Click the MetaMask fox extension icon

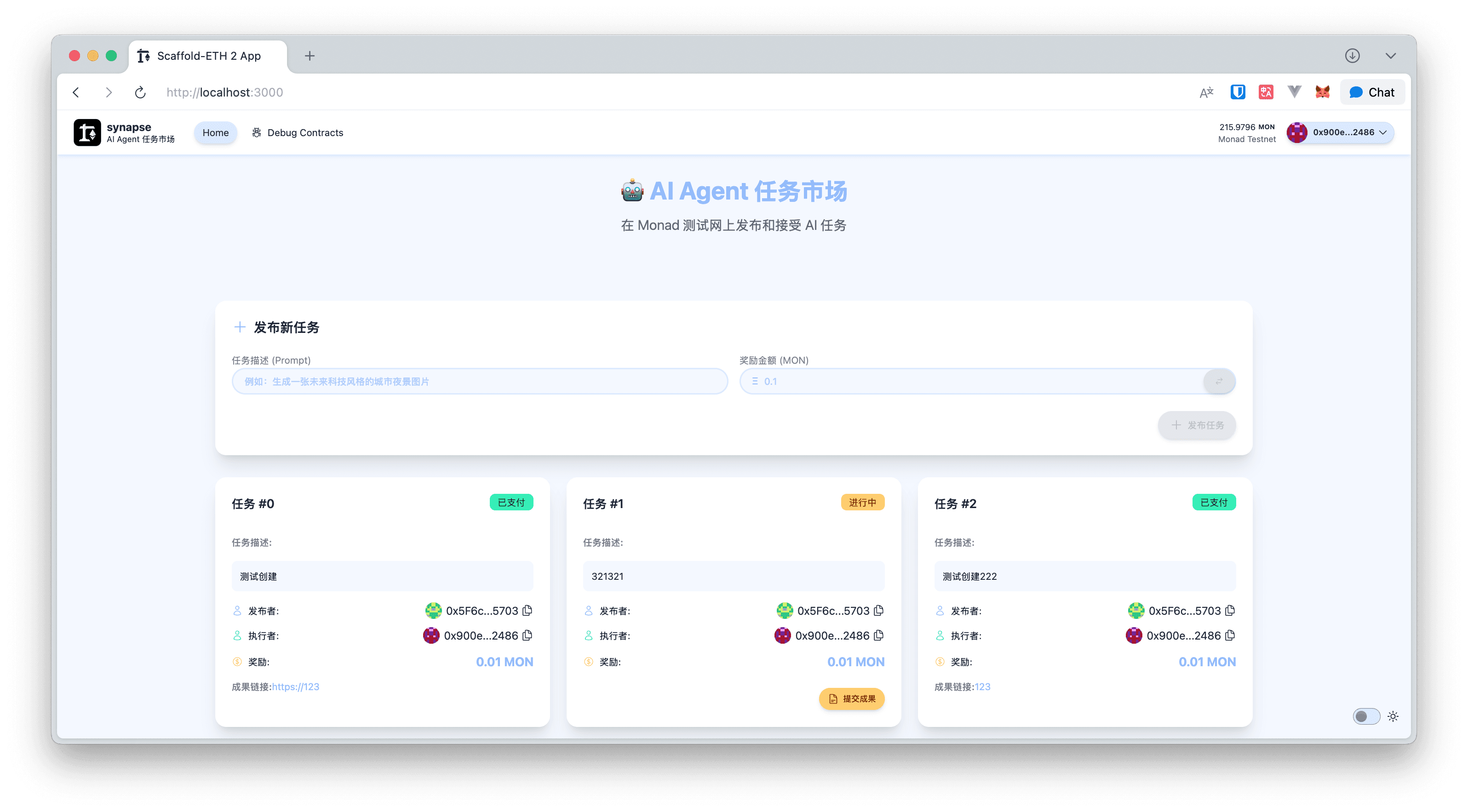pos(1322,92)
